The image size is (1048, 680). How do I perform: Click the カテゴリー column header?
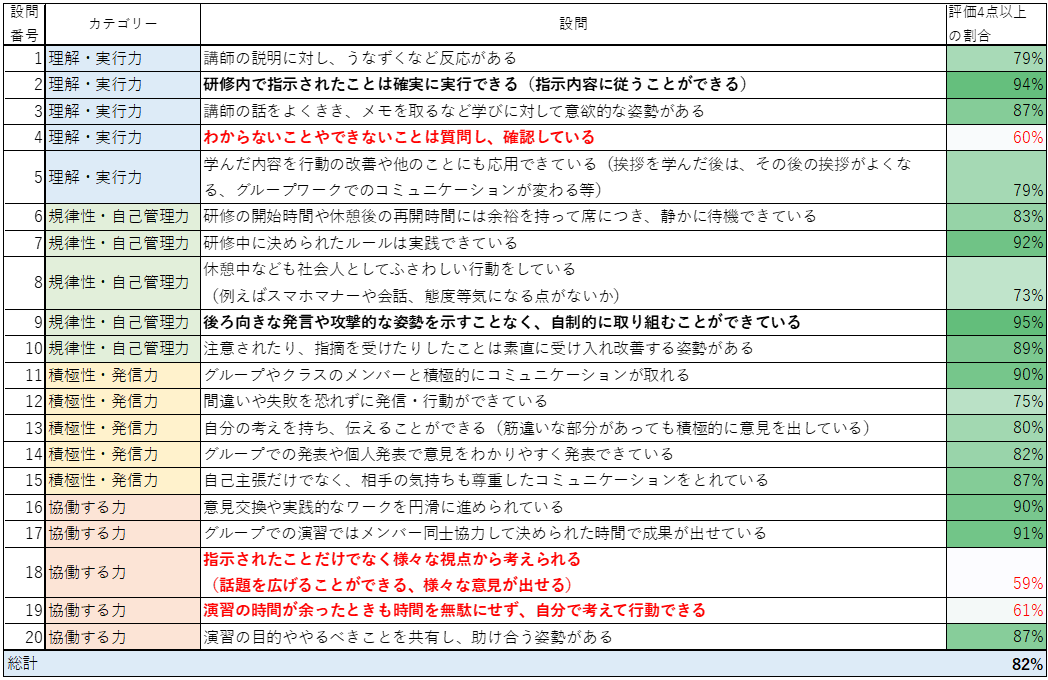tap(123, 24)
